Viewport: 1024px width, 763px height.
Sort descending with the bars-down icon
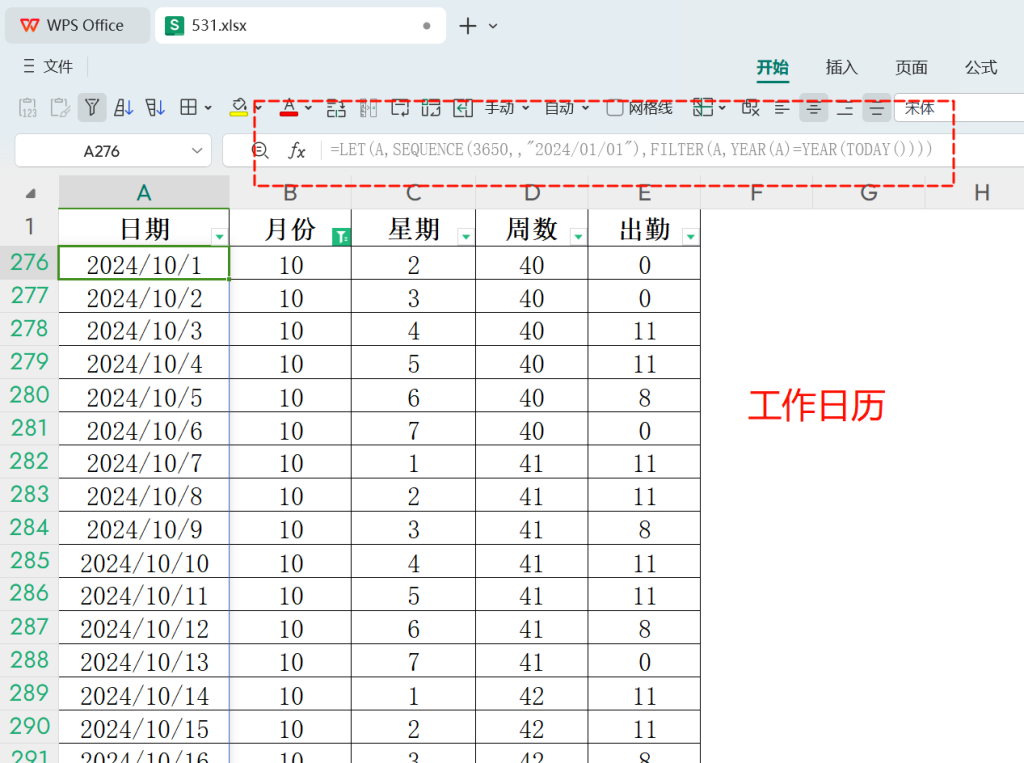pyautogui.click(x=155, y=108)
